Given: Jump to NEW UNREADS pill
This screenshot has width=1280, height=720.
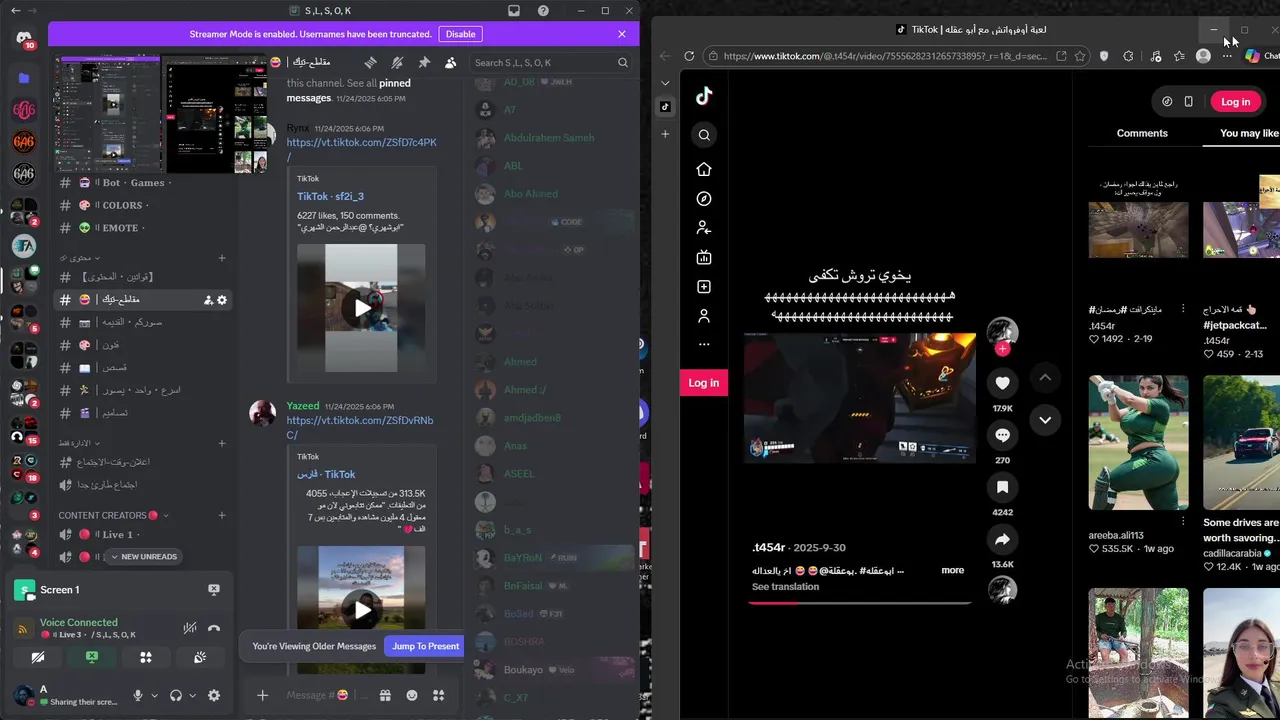Looking at the screenshot, I should pyautogui.click(x=143, y=557).
